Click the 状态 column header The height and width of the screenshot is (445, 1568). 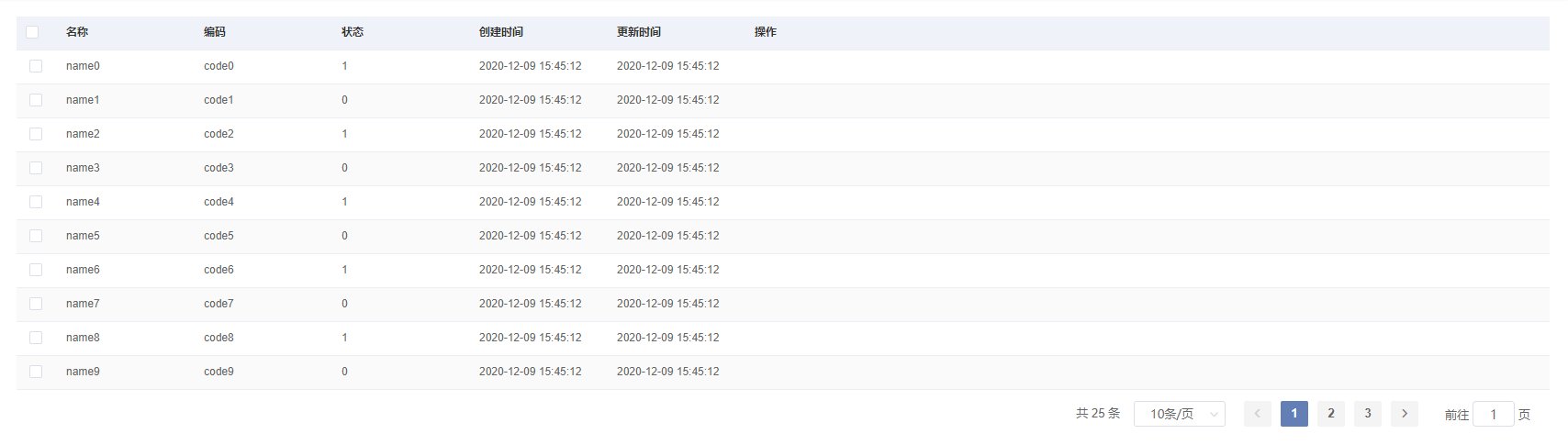pos(353,32)
